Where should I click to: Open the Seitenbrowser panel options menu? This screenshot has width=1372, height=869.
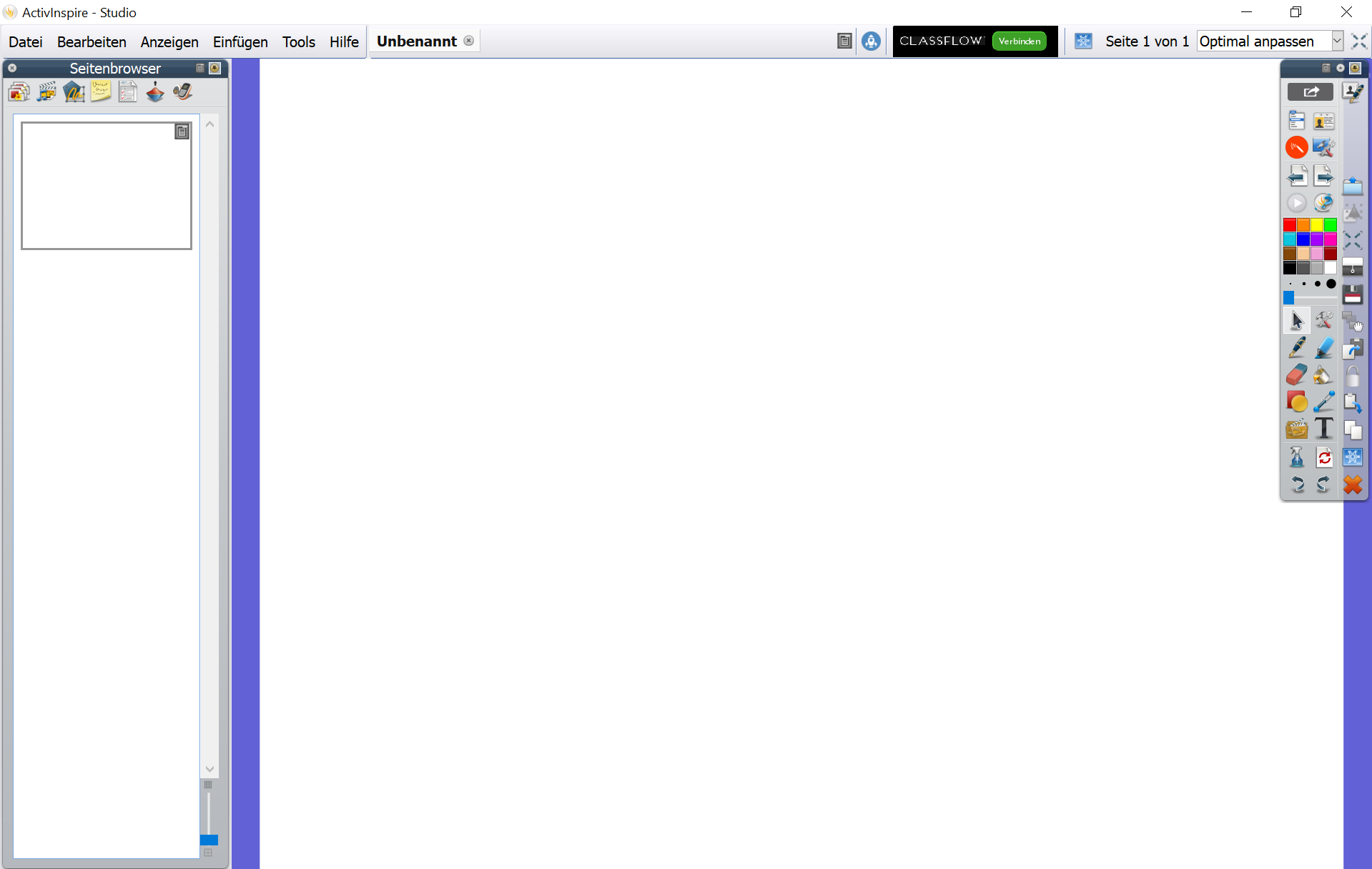tap(200, 68)
